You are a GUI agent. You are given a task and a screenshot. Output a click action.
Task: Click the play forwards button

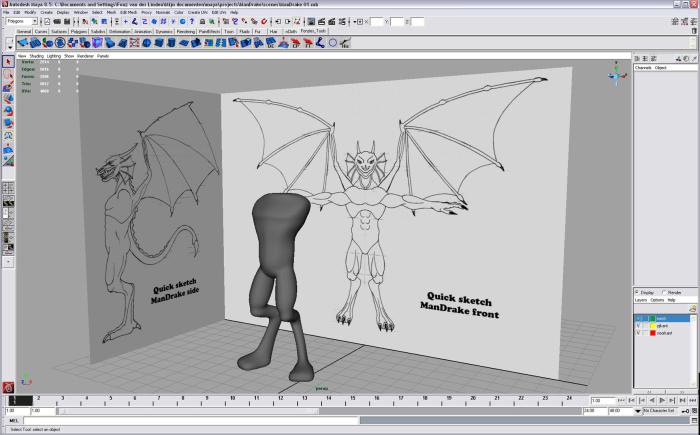(662, 401)
